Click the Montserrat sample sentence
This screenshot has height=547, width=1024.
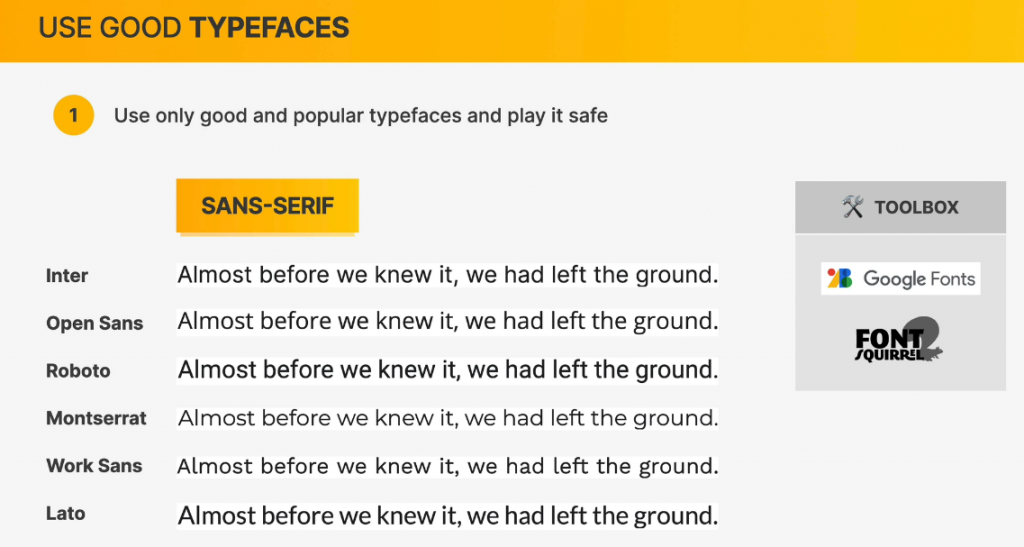[448, 418]
